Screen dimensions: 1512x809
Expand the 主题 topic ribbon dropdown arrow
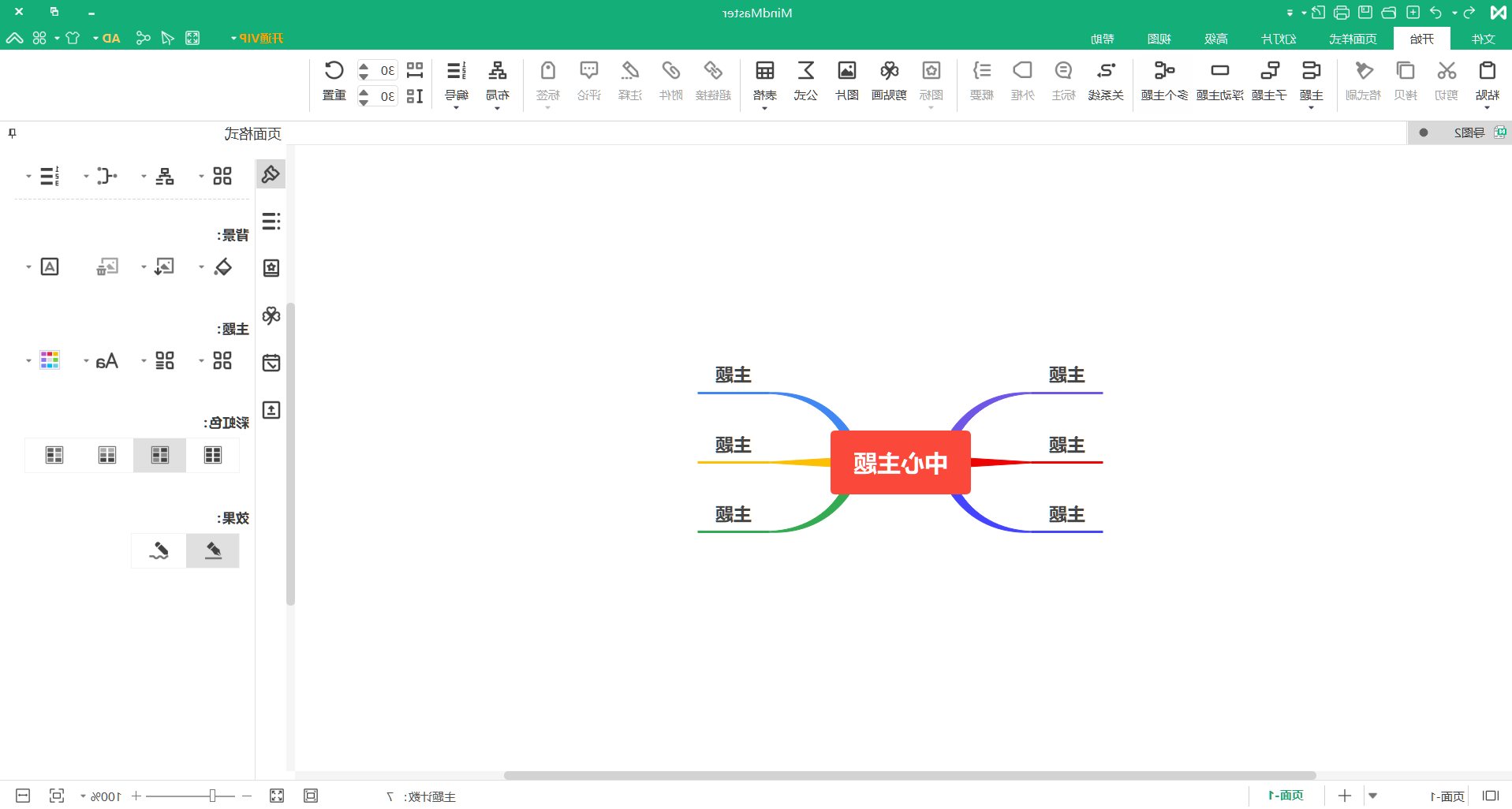[x=1311, y=107]
